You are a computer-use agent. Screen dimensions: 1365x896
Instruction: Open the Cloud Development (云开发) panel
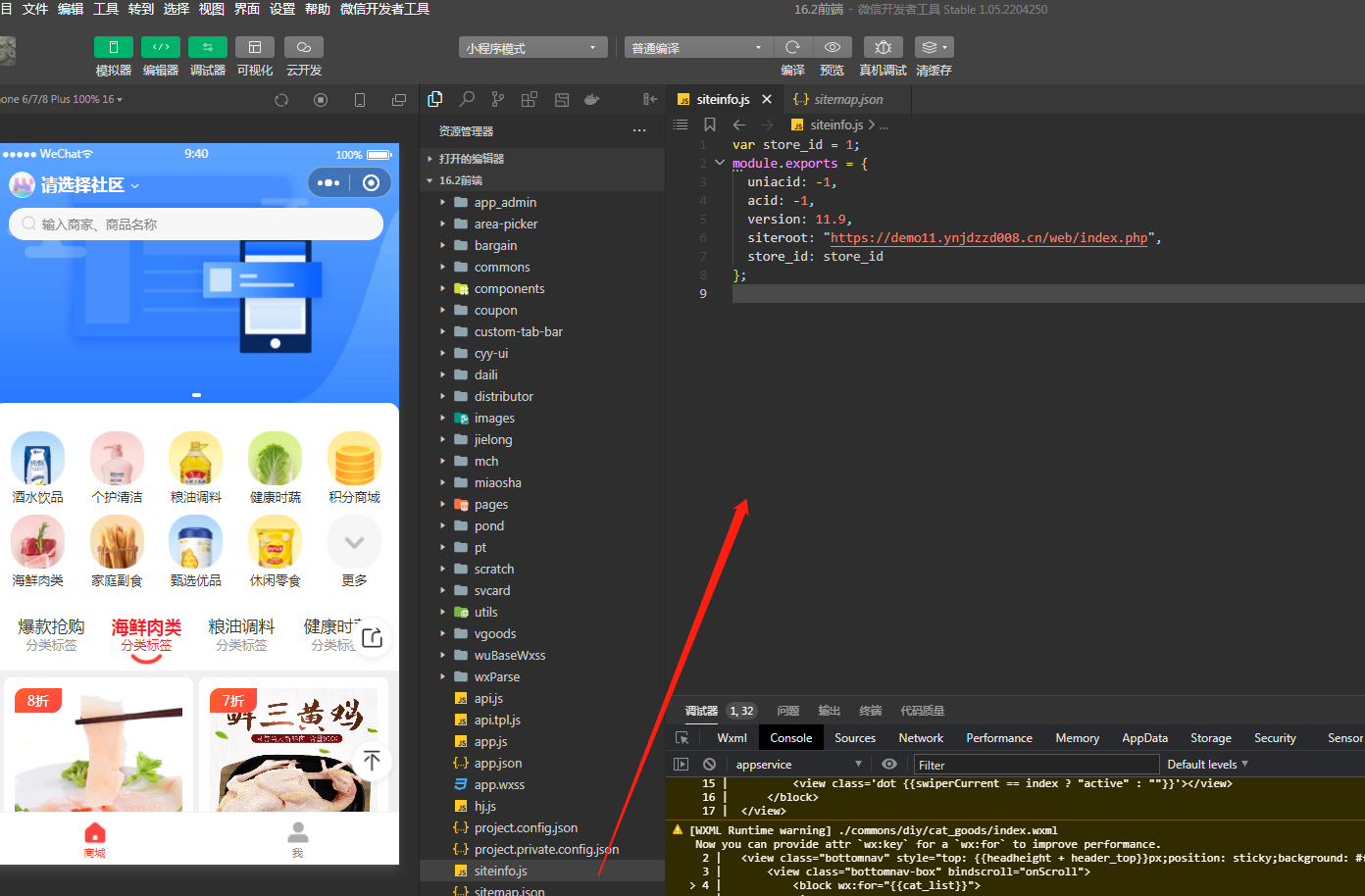point(304,47)
